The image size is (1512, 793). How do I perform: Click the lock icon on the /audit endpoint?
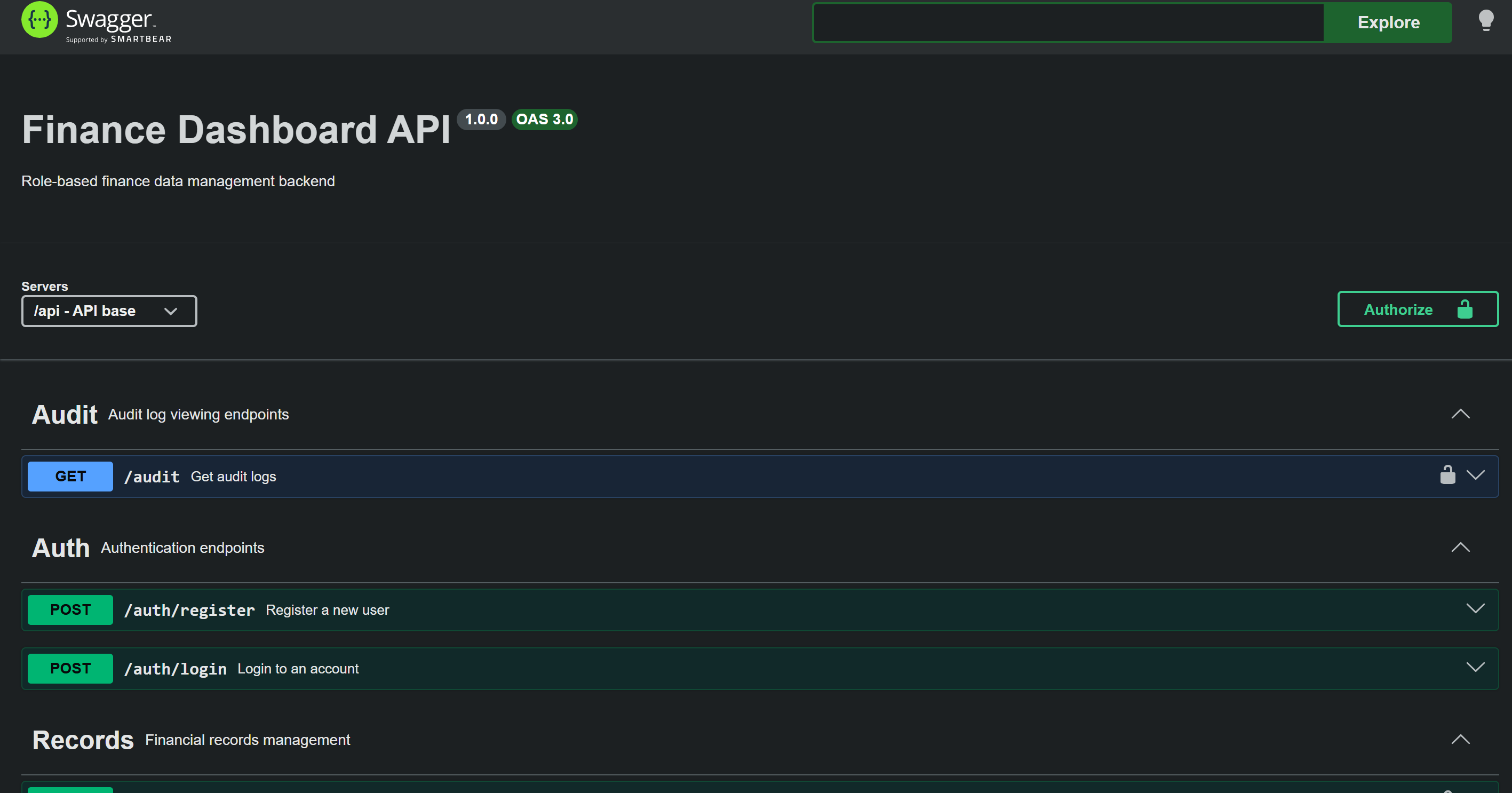click(x=1447, y=475)
